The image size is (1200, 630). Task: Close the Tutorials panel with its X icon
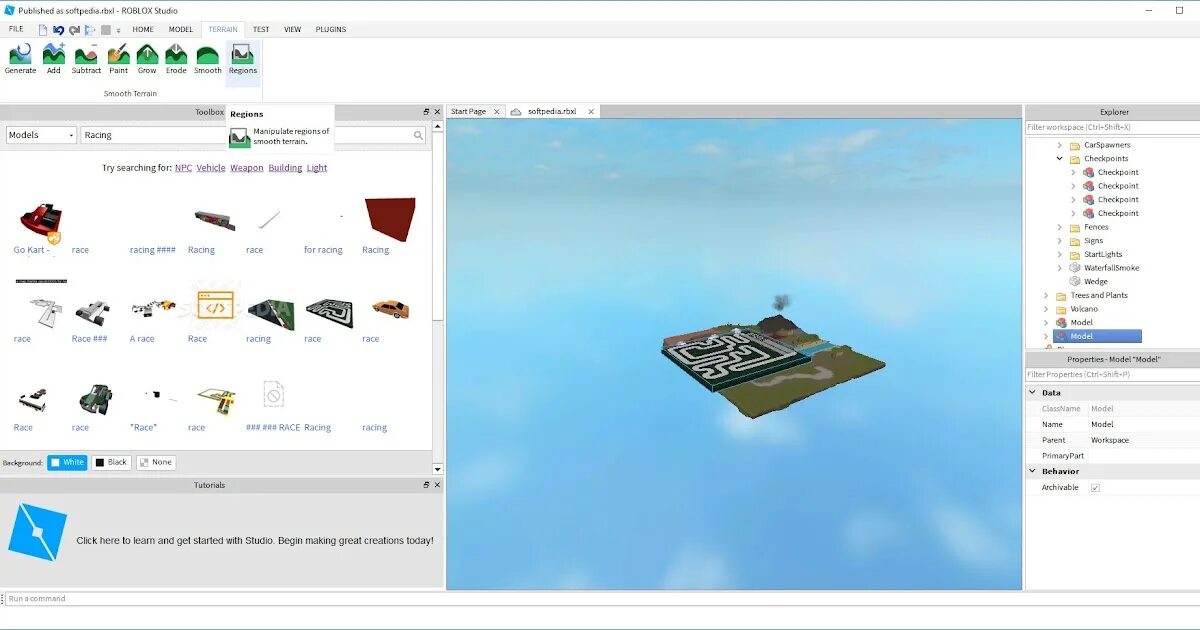437,485
